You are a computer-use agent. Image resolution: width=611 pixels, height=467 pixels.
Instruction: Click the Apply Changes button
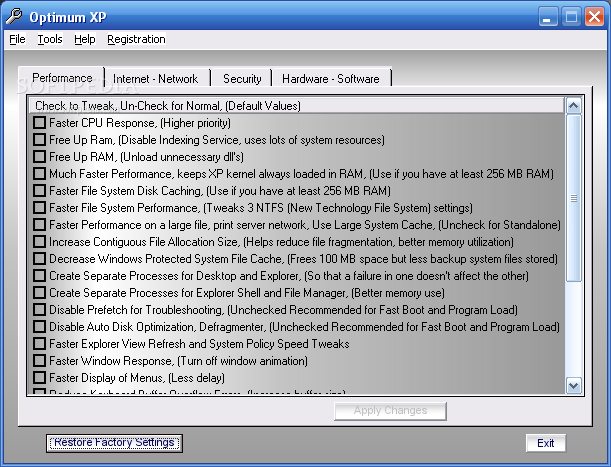390,411
